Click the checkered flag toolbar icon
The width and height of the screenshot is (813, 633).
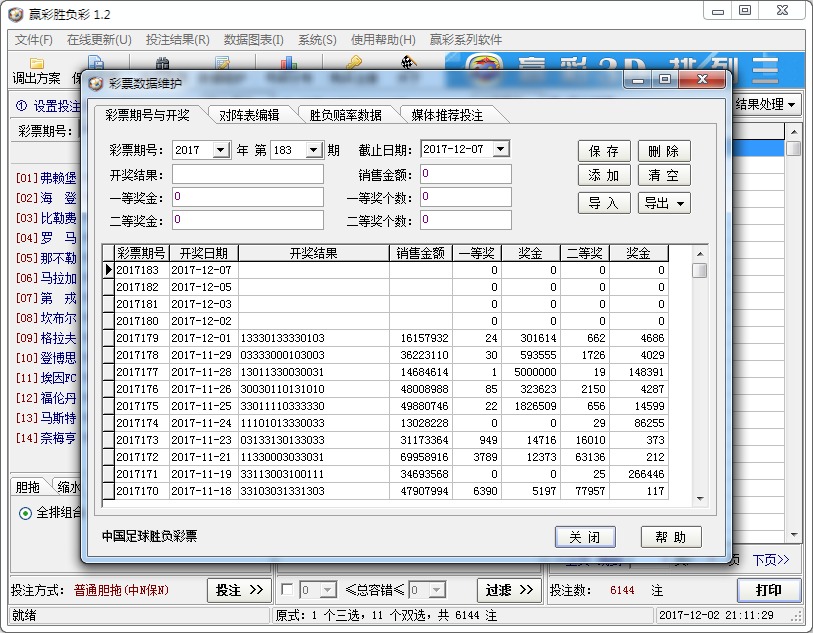click(x=408, y=62)
